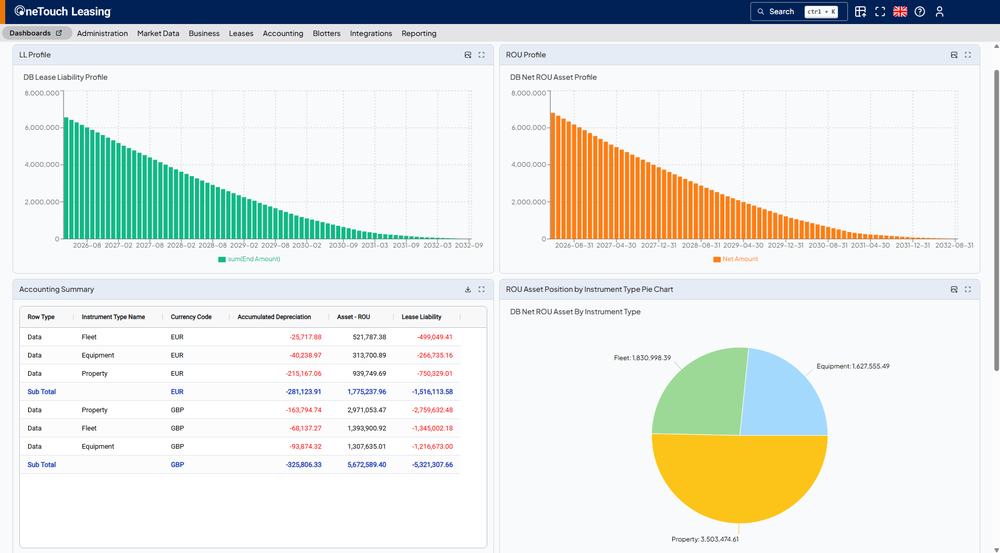Click the scrollbar up arrow

click(996, 47)
